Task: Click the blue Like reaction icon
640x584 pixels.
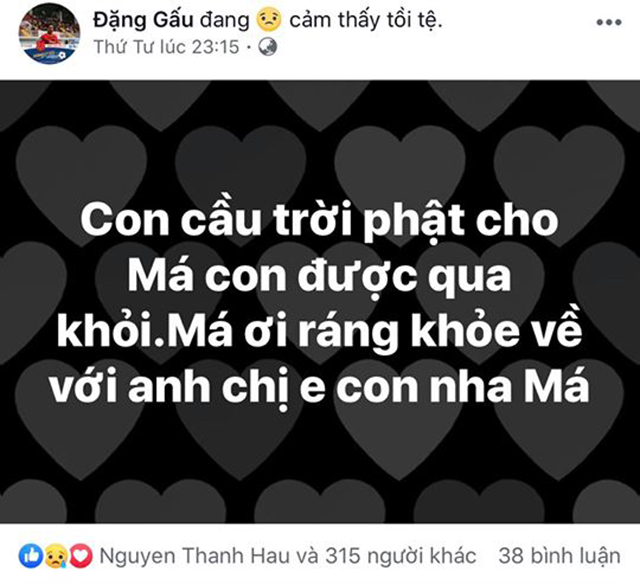Action: coord(31,556)
